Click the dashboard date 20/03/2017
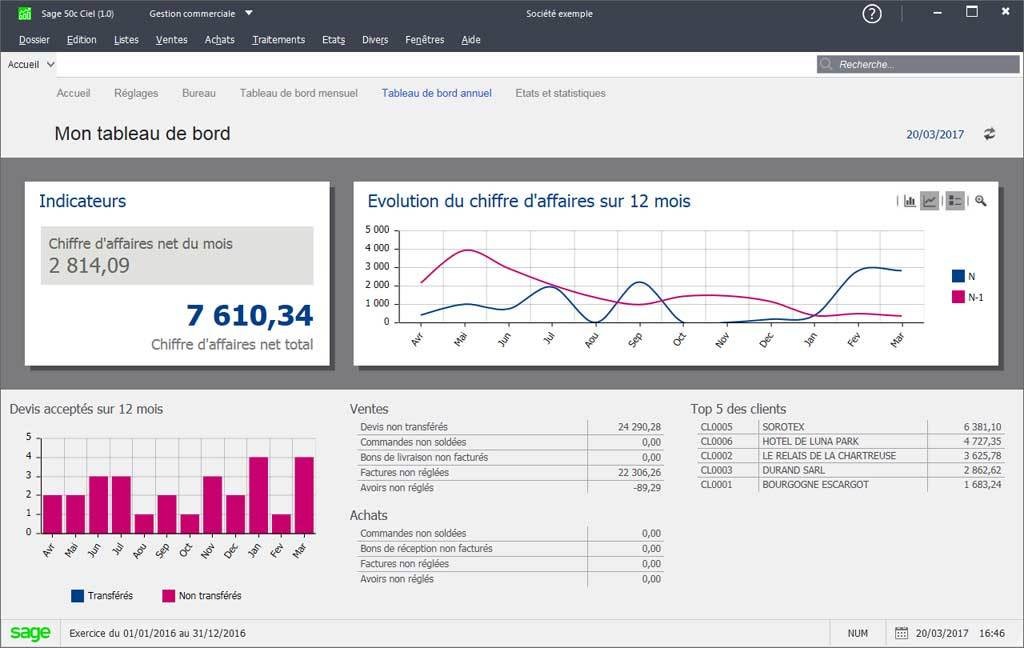Viewport: 1024px width, 648px height. [x=935, y=134]
